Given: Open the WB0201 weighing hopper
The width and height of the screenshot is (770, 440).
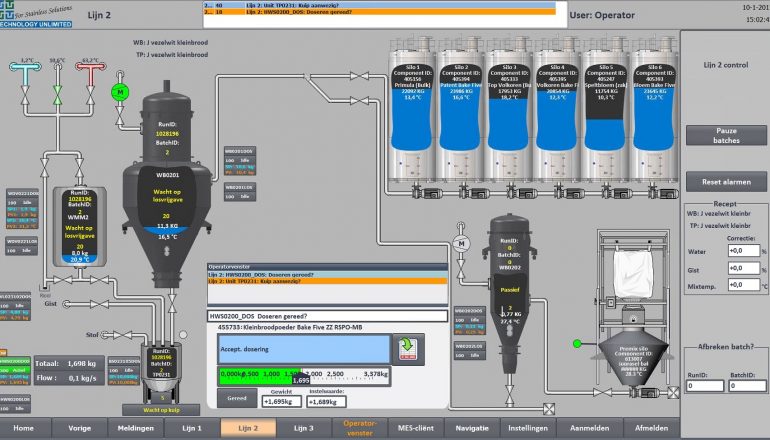Looking at the screenshot, I should click(166, 190).
